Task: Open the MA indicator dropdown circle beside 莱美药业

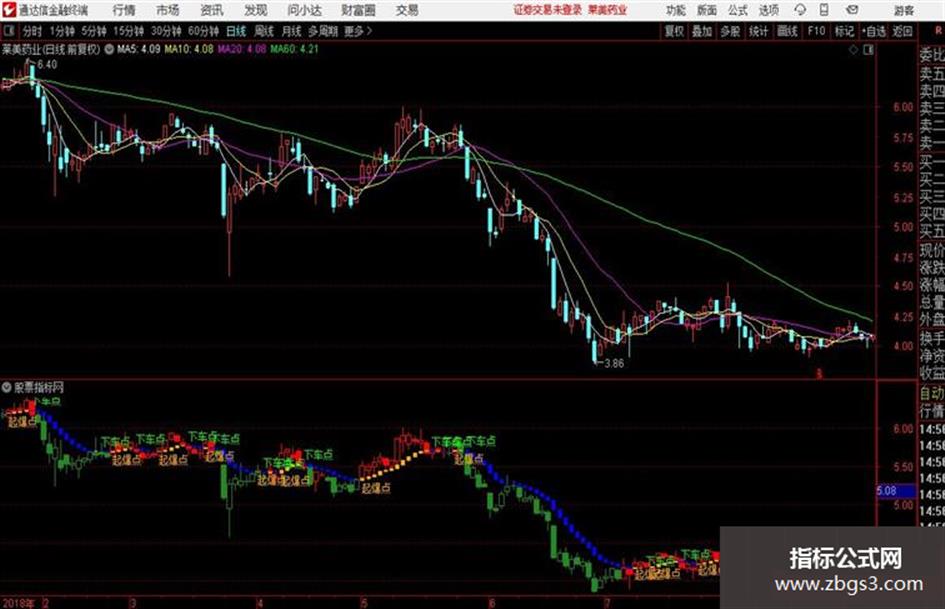Action: (109, 49)
